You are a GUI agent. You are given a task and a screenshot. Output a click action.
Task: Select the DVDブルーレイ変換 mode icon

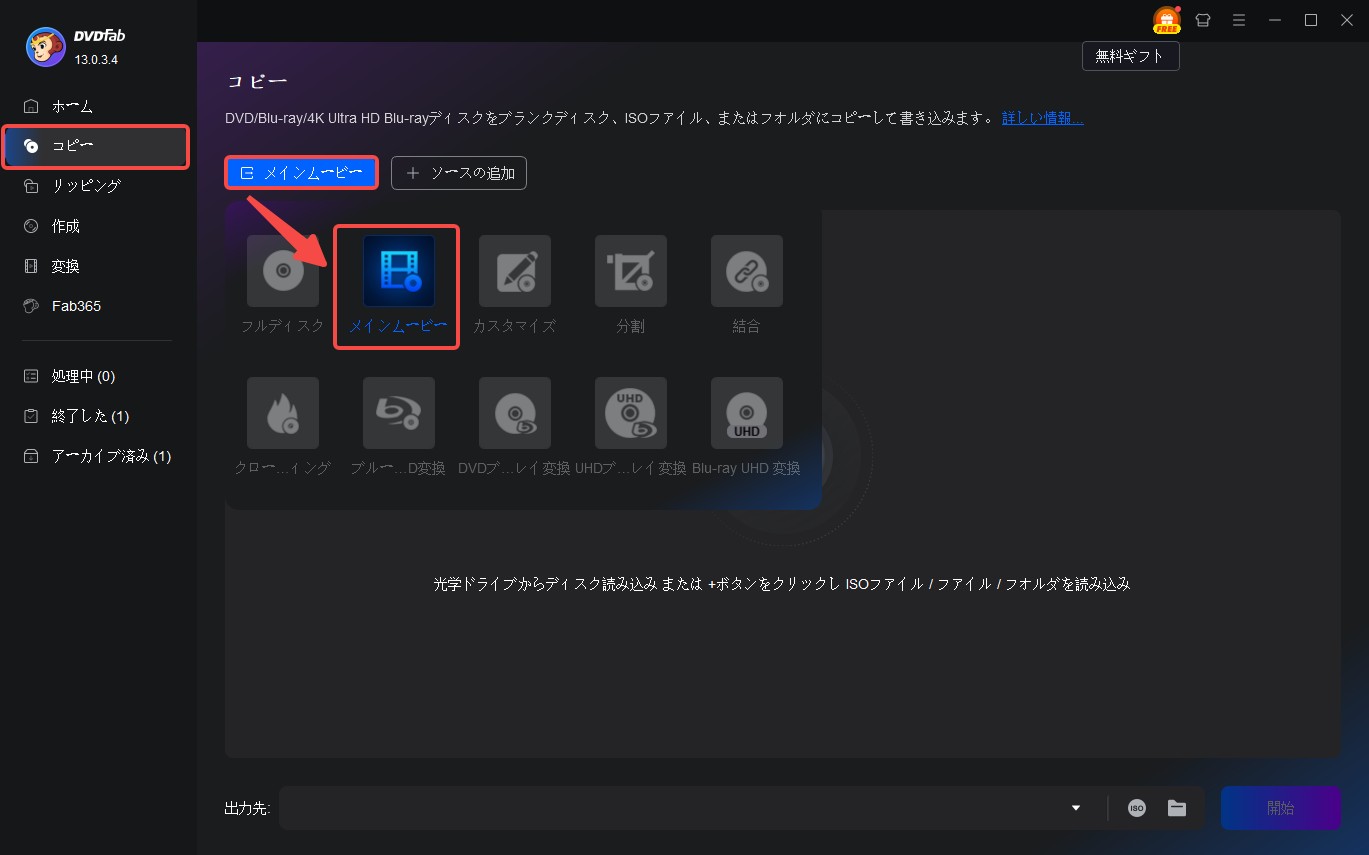click(x=515, y=413)
